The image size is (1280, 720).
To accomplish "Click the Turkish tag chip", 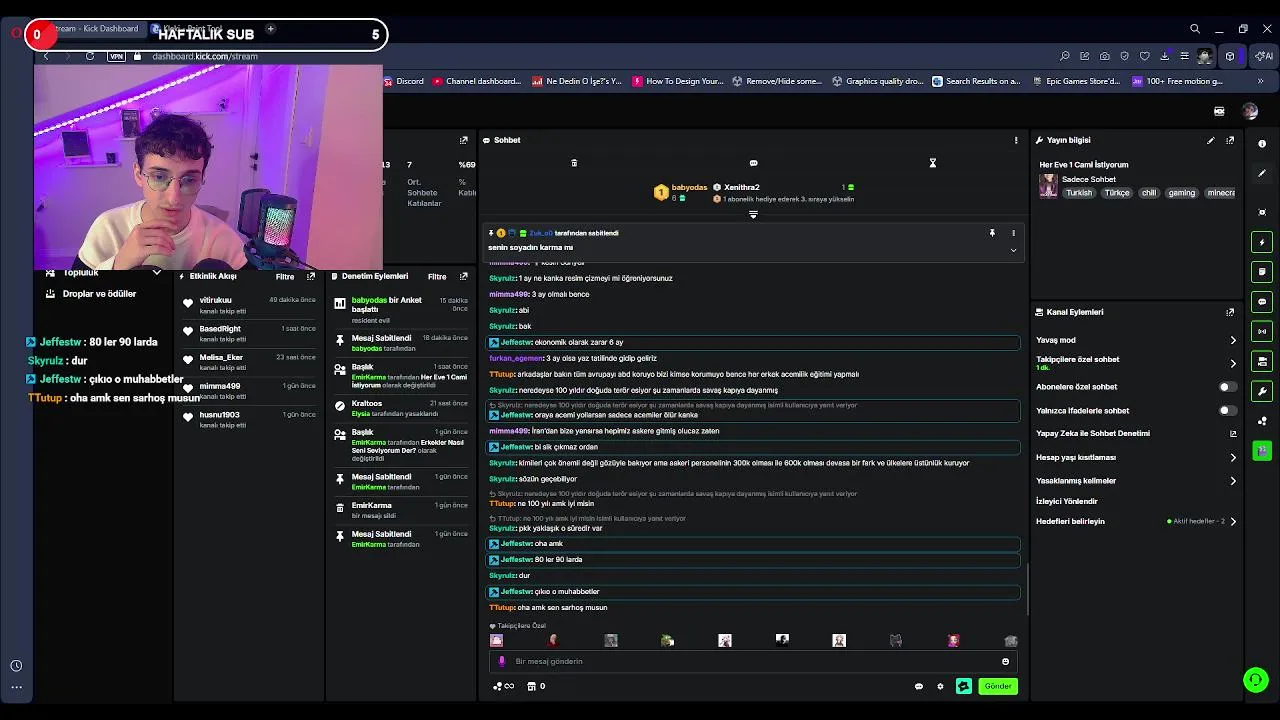I will (1079, 193).
